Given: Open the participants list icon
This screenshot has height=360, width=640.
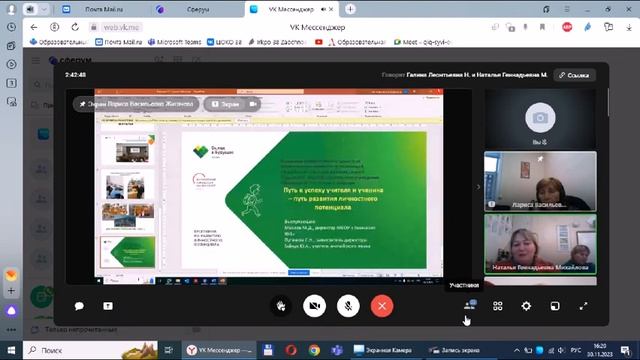Looking at the screenshot, I should [470, 305].
